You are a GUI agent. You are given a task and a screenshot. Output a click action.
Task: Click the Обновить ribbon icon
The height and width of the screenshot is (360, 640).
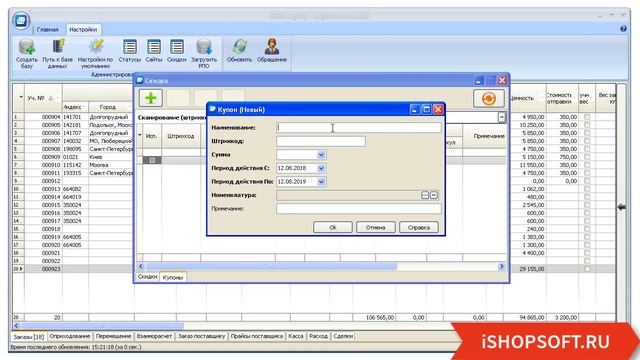click(x=239, y=51)
